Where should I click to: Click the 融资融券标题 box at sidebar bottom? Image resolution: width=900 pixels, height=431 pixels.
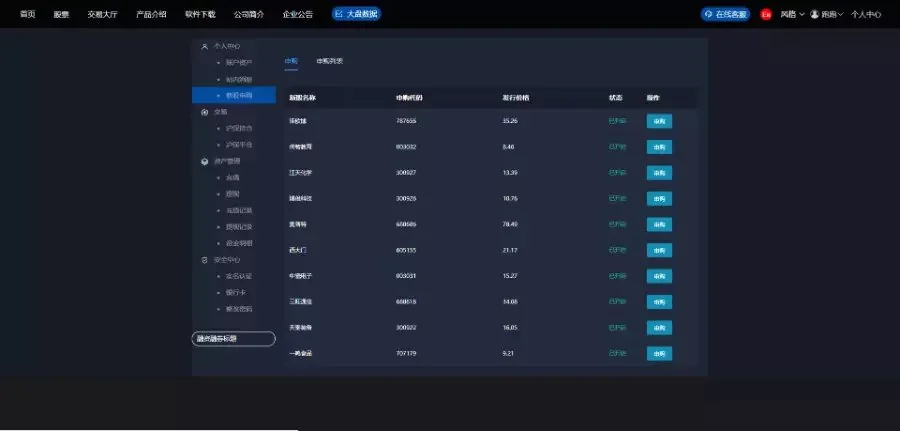(233, 339)
